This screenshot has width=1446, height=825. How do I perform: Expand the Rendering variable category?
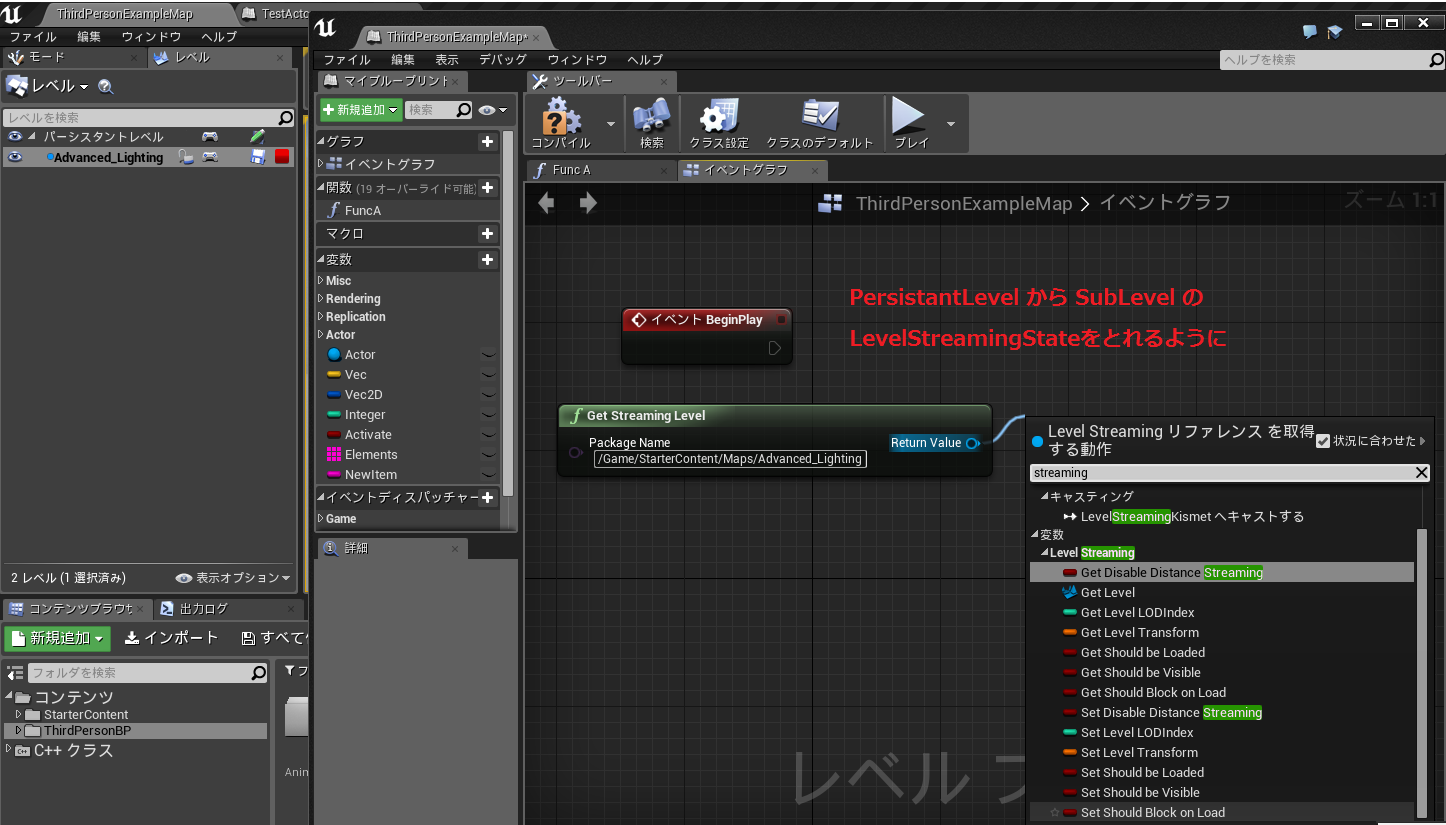click(x=321, y=299)
